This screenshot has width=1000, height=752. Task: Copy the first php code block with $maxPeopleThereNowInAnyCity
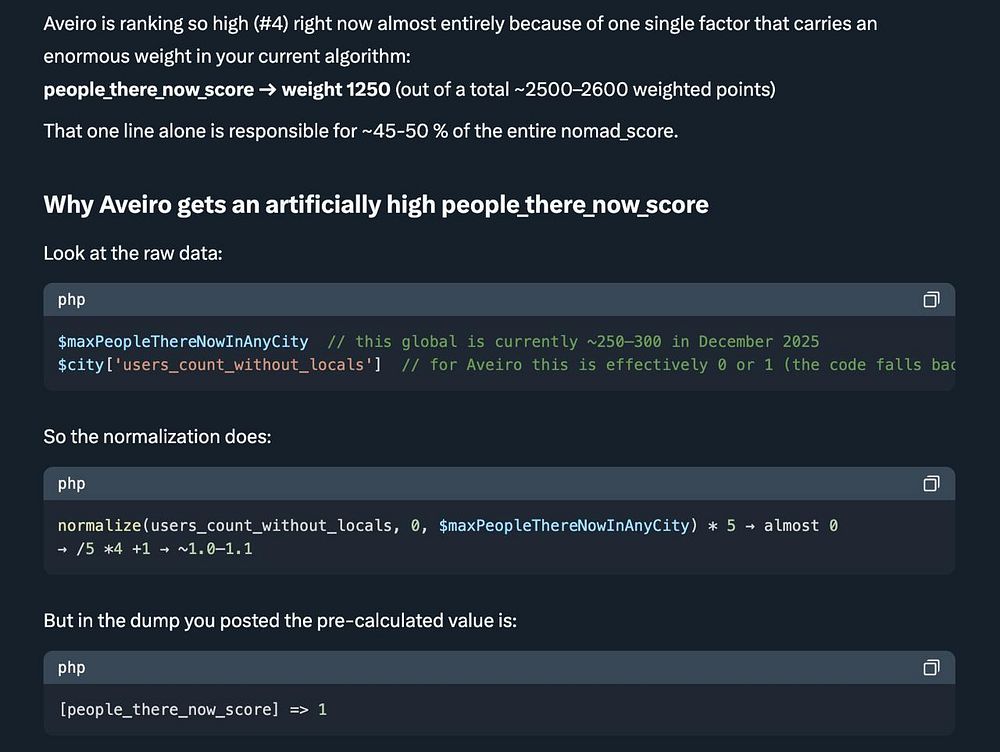tap(931, 300)
